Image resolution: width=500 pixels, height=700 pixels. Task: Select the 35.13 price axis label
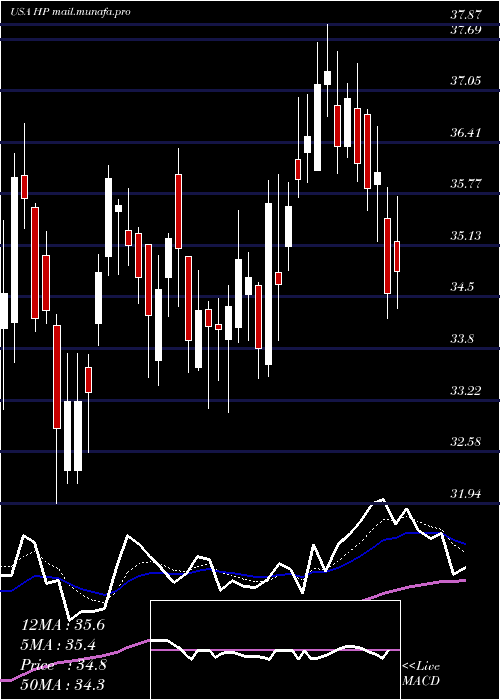(466, 235)
